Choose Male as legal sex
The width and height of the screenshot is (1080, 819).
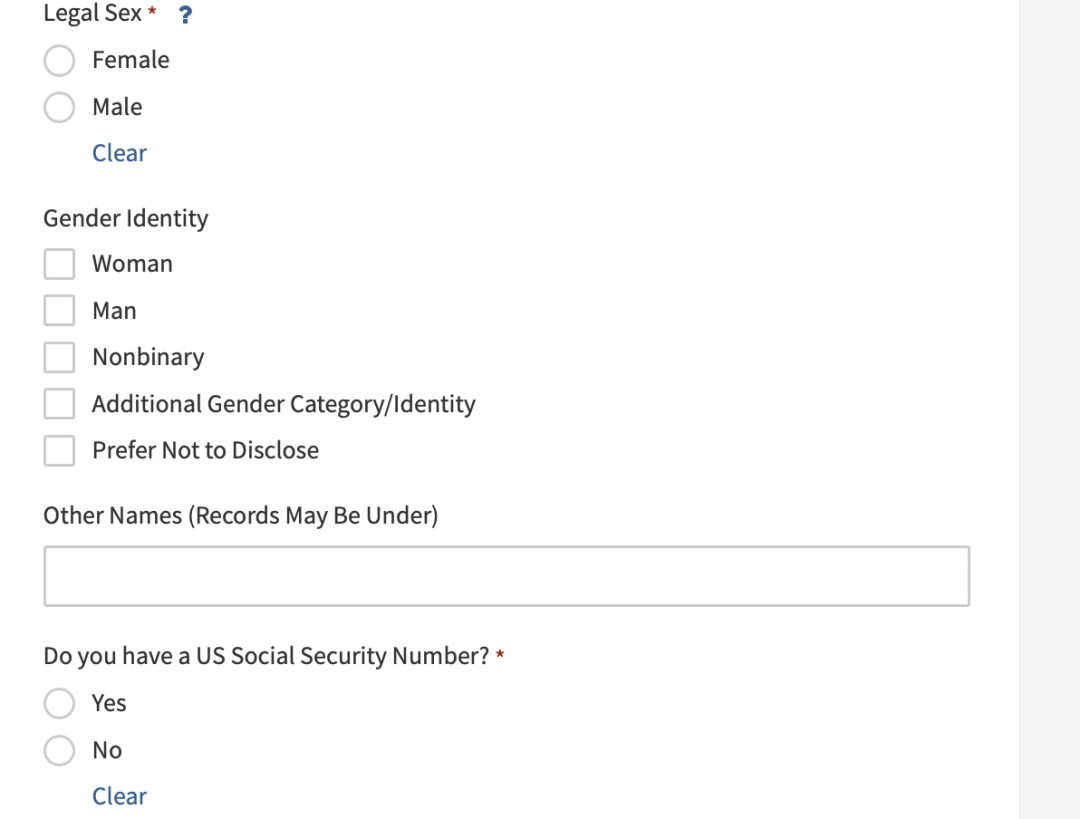(59, 107)
